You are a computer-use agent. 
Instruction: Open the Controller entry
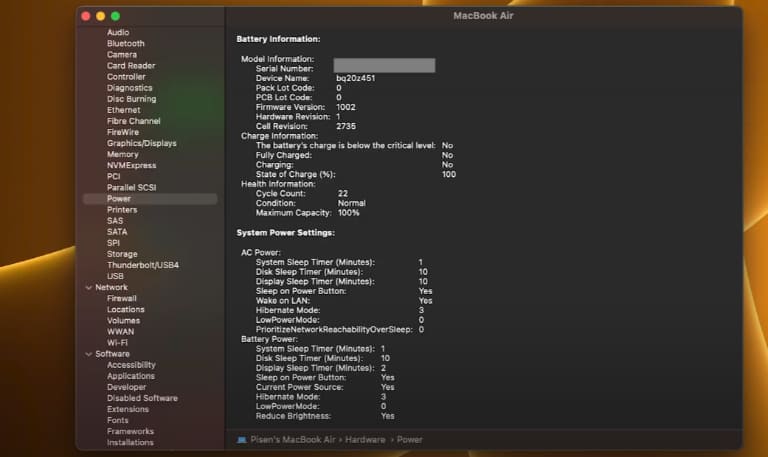pyautogui.click(x=126, y=77)
